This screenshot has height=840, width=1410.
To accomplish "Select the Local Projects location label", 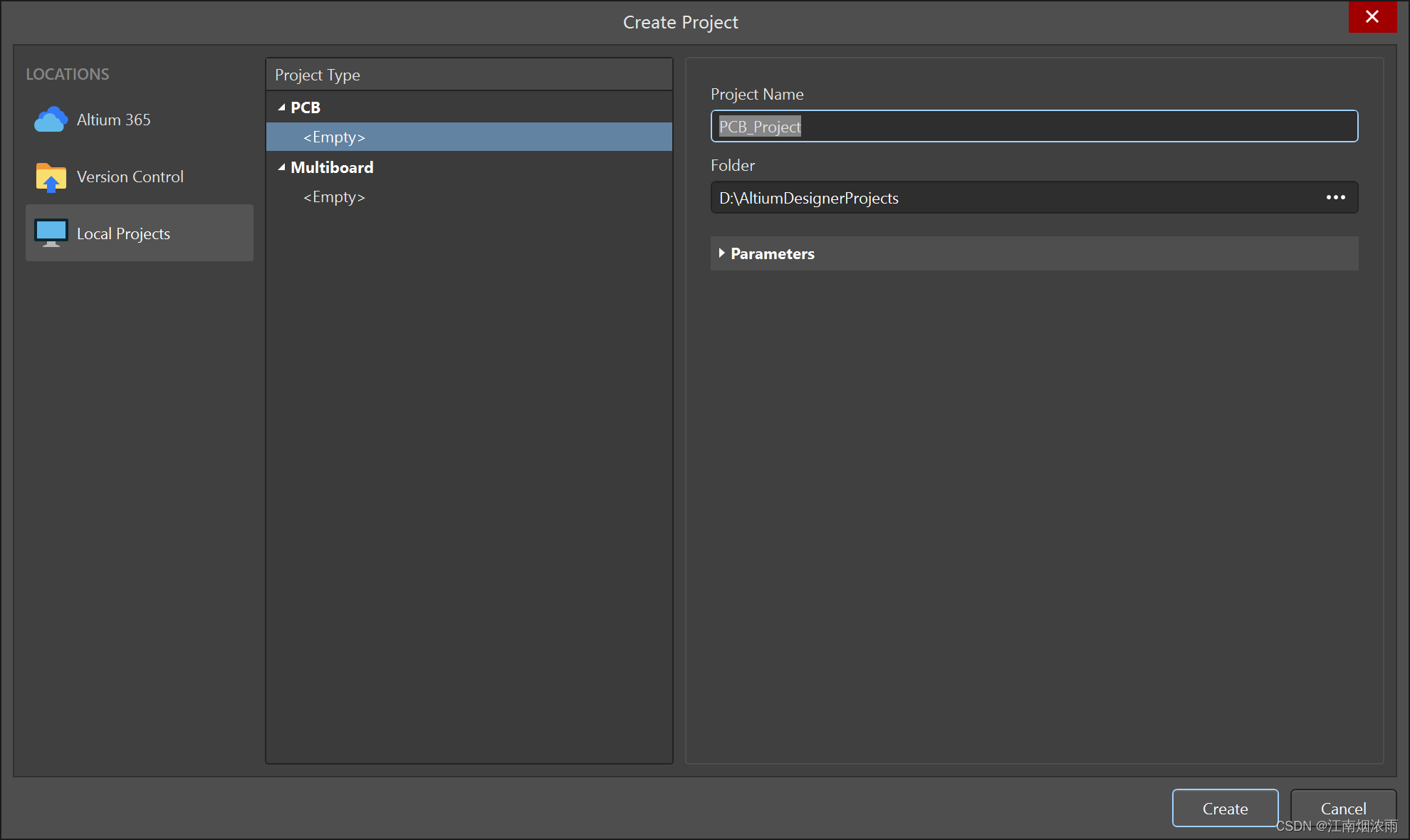I will pos(123,233).
